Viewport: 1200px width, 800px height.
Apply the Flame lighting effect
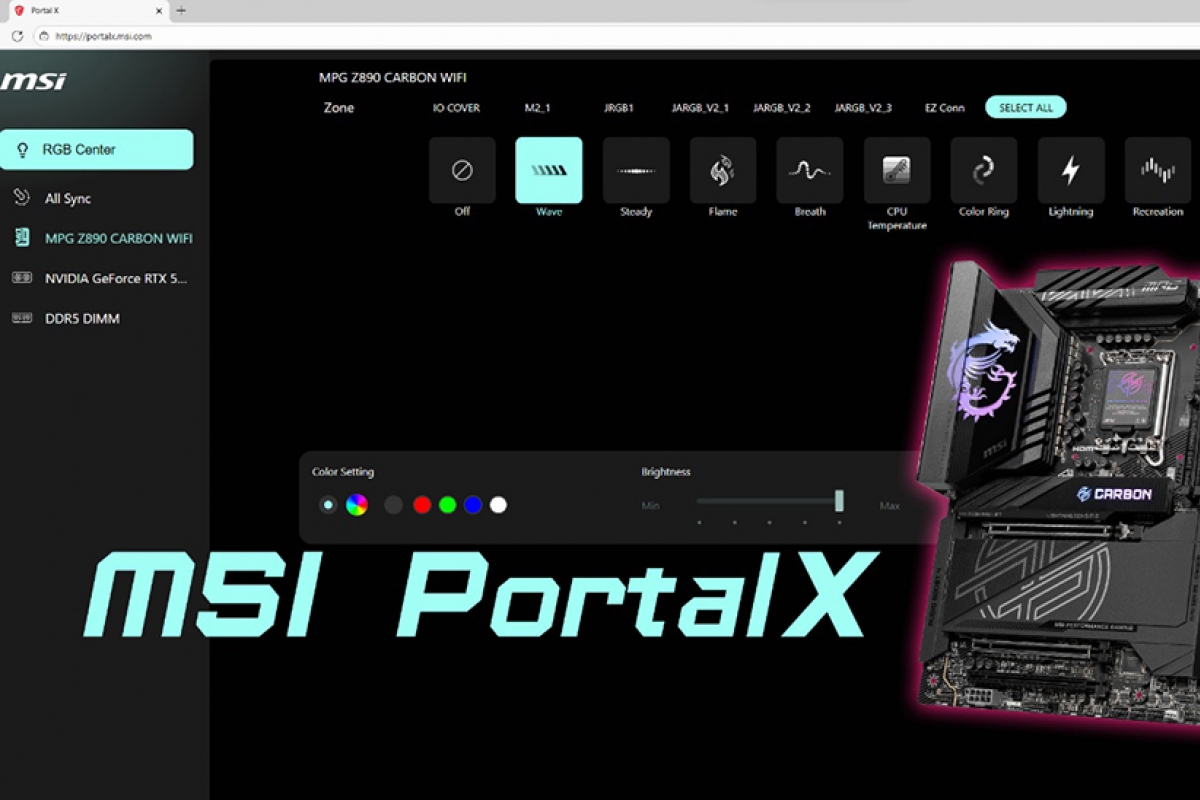pyautogui.click(x=722, y=171)
